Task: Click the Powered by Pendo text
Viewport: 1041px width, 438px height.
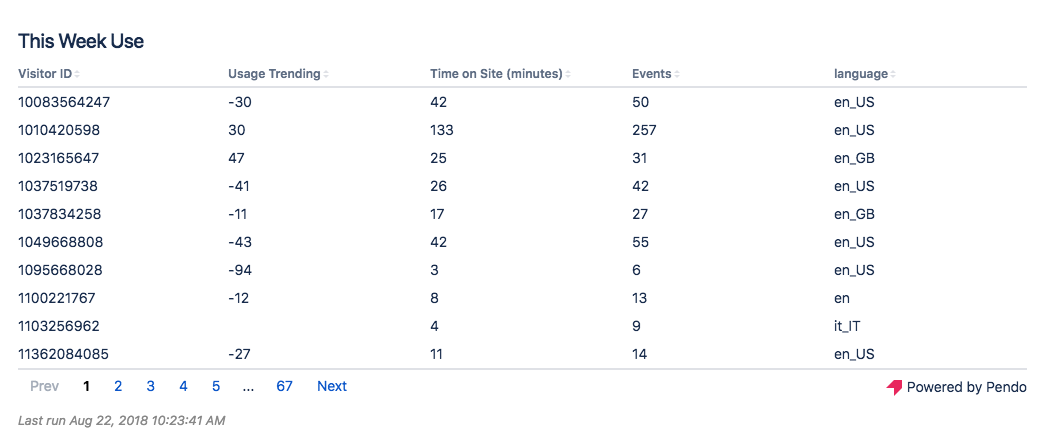Action: click(x=967, y=388)
